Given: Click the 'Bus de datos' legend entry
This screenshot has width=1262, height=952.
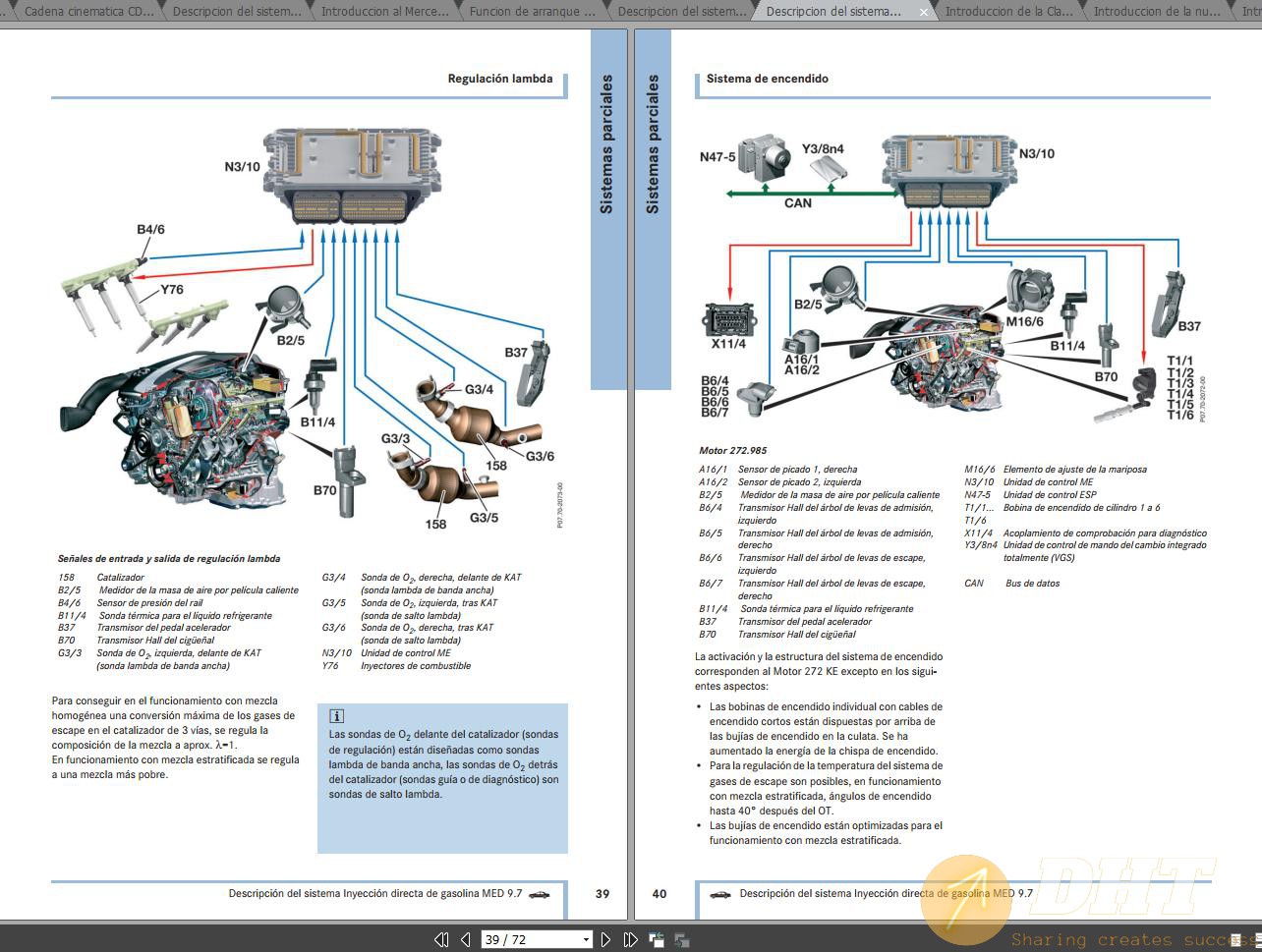Looking at the screenshot, I should [x=1032, y=584].
